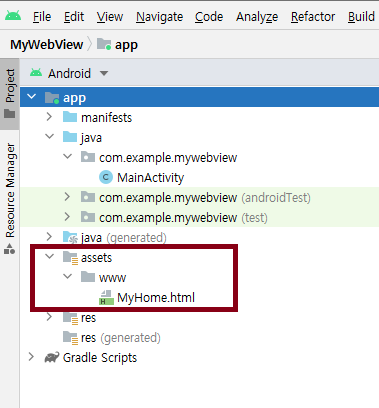Click app module icon in breadcrumb
Viewport: 379px width, 408px height.
(104, 44)
